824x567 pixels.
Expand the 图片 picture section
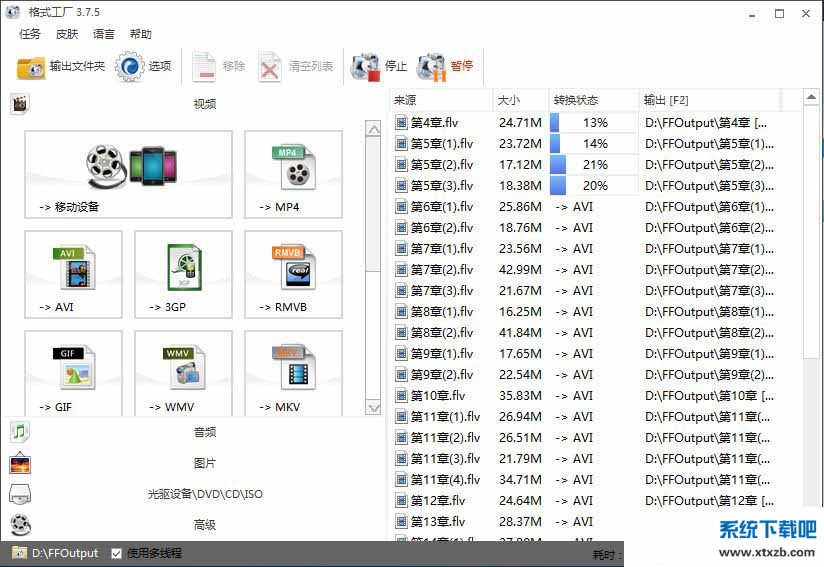(204, 463)
